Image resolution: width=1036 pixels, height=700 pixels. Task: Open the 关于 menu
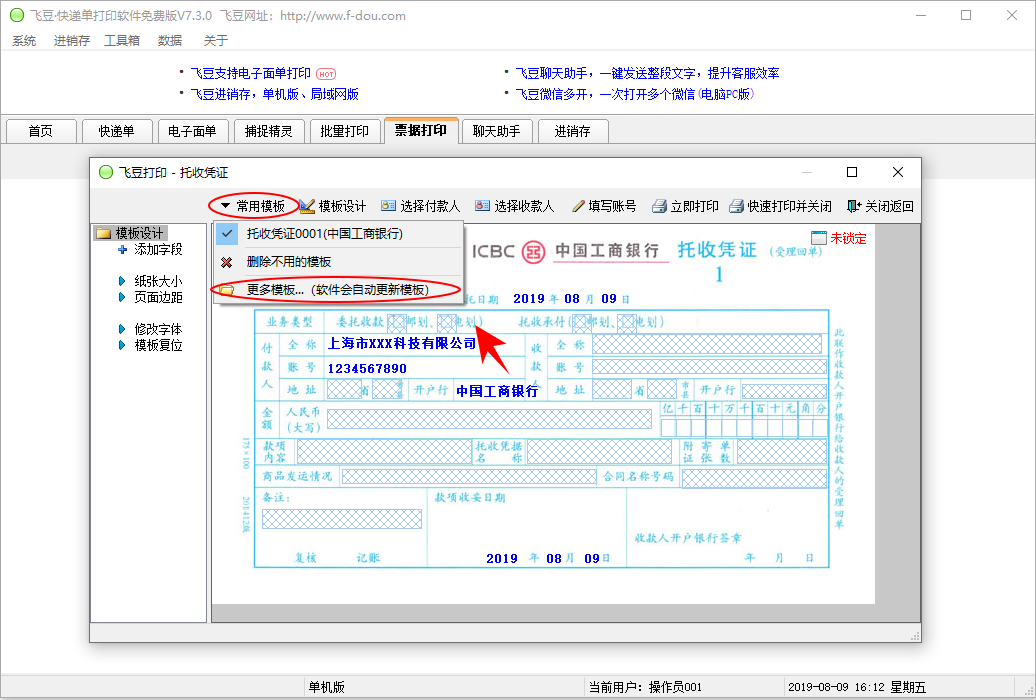215,40
